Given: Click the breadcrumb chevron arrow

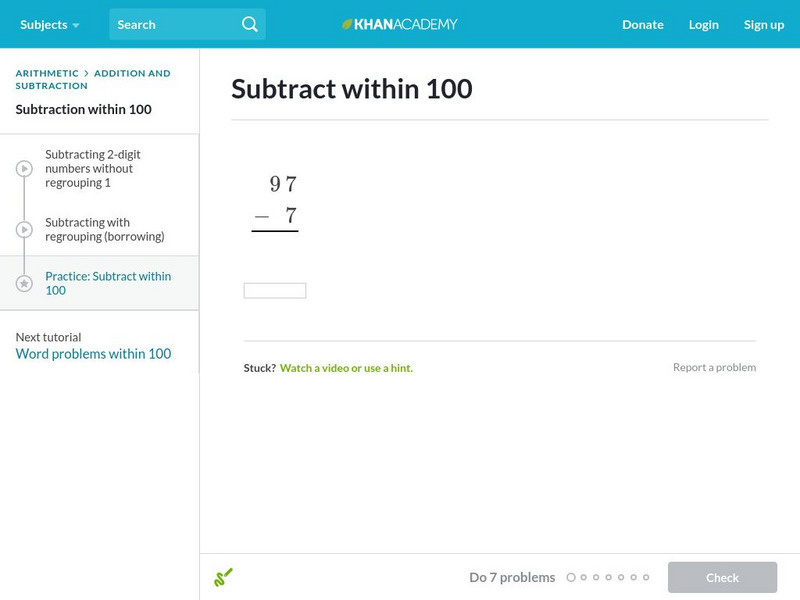Looking at the screenshot, I should tap(85, 72).
